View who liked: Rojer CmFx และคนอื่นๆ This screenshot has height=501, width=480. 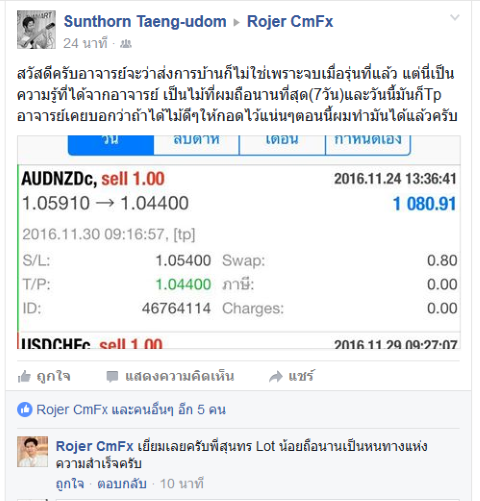(131, 410)
